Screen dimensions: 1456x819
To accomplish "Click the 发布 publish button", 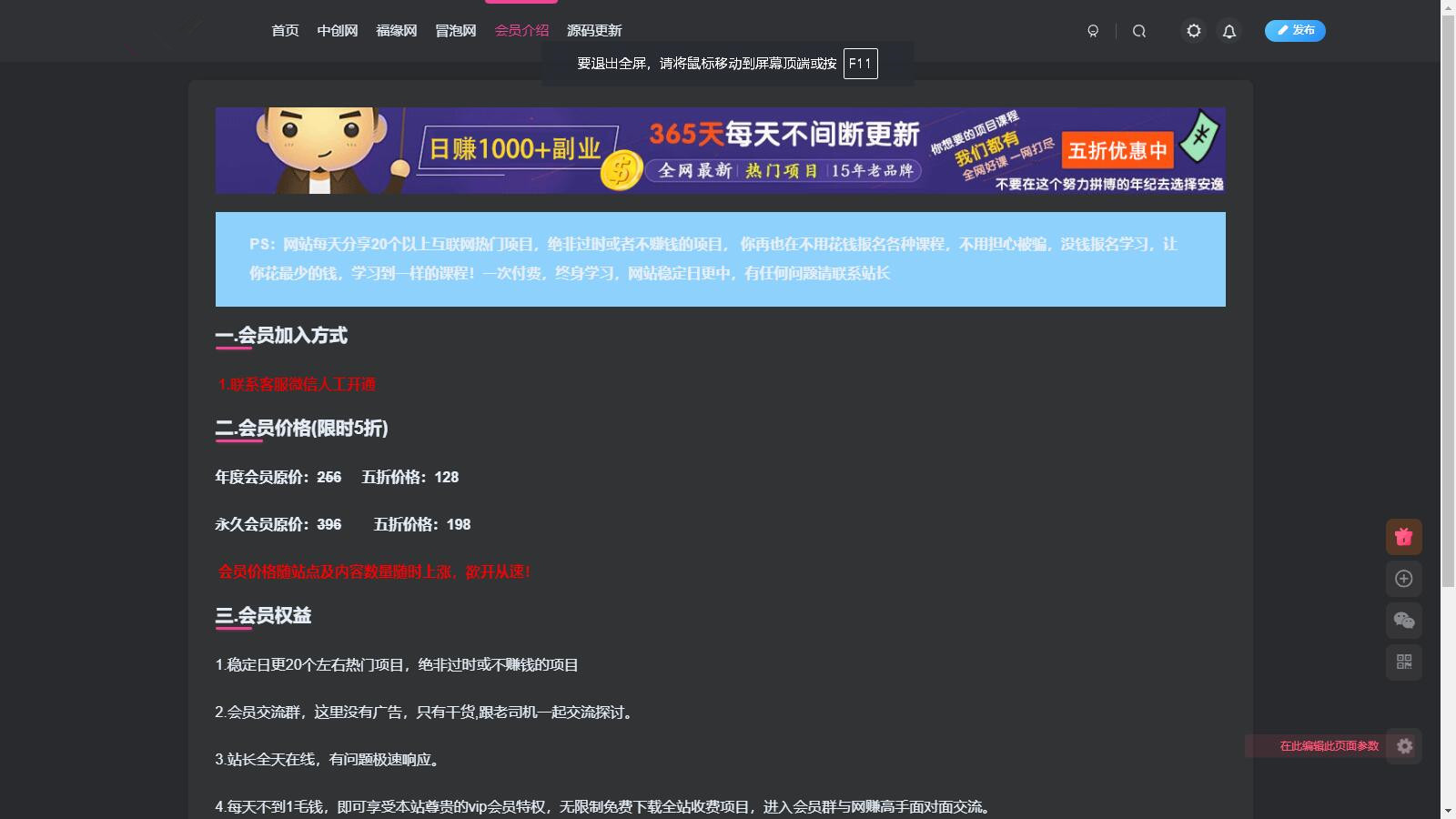I will (x=1295, y=31).
